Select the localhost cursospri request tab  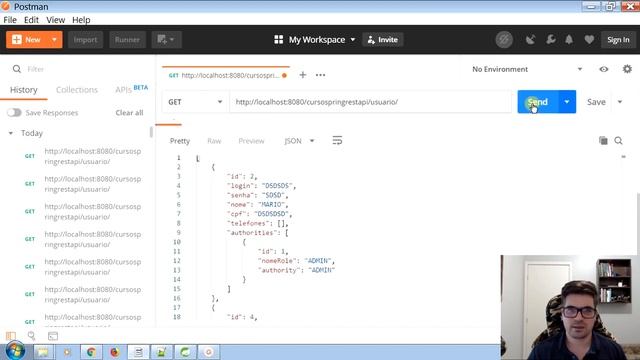[x=226, y=75]
